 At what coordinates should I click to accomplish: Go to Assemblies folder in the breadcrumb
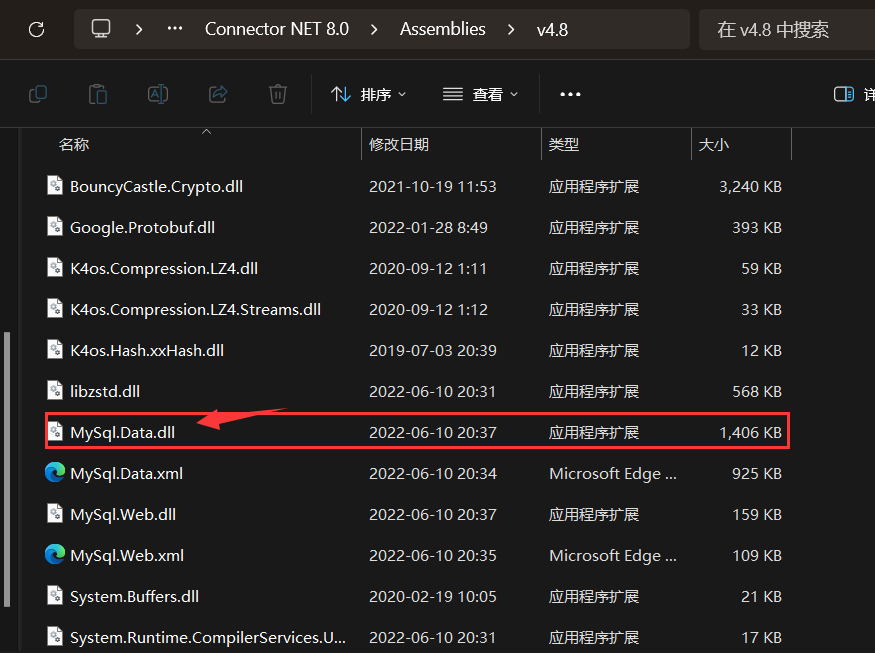click(443, 29)
